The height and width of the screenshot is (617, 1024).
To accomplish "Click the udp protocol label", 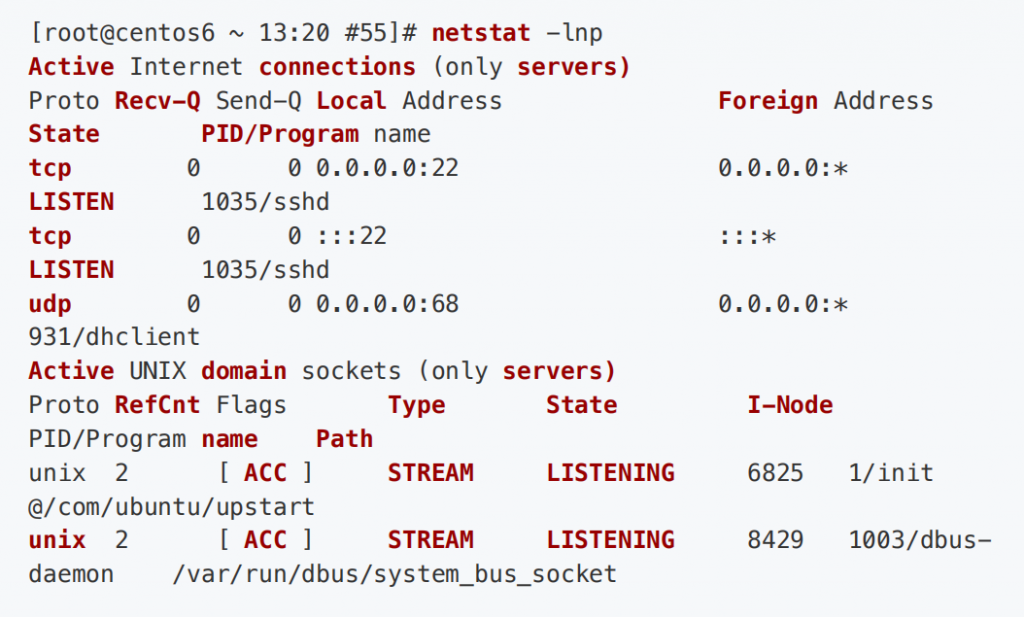I will tap(50, 303).
